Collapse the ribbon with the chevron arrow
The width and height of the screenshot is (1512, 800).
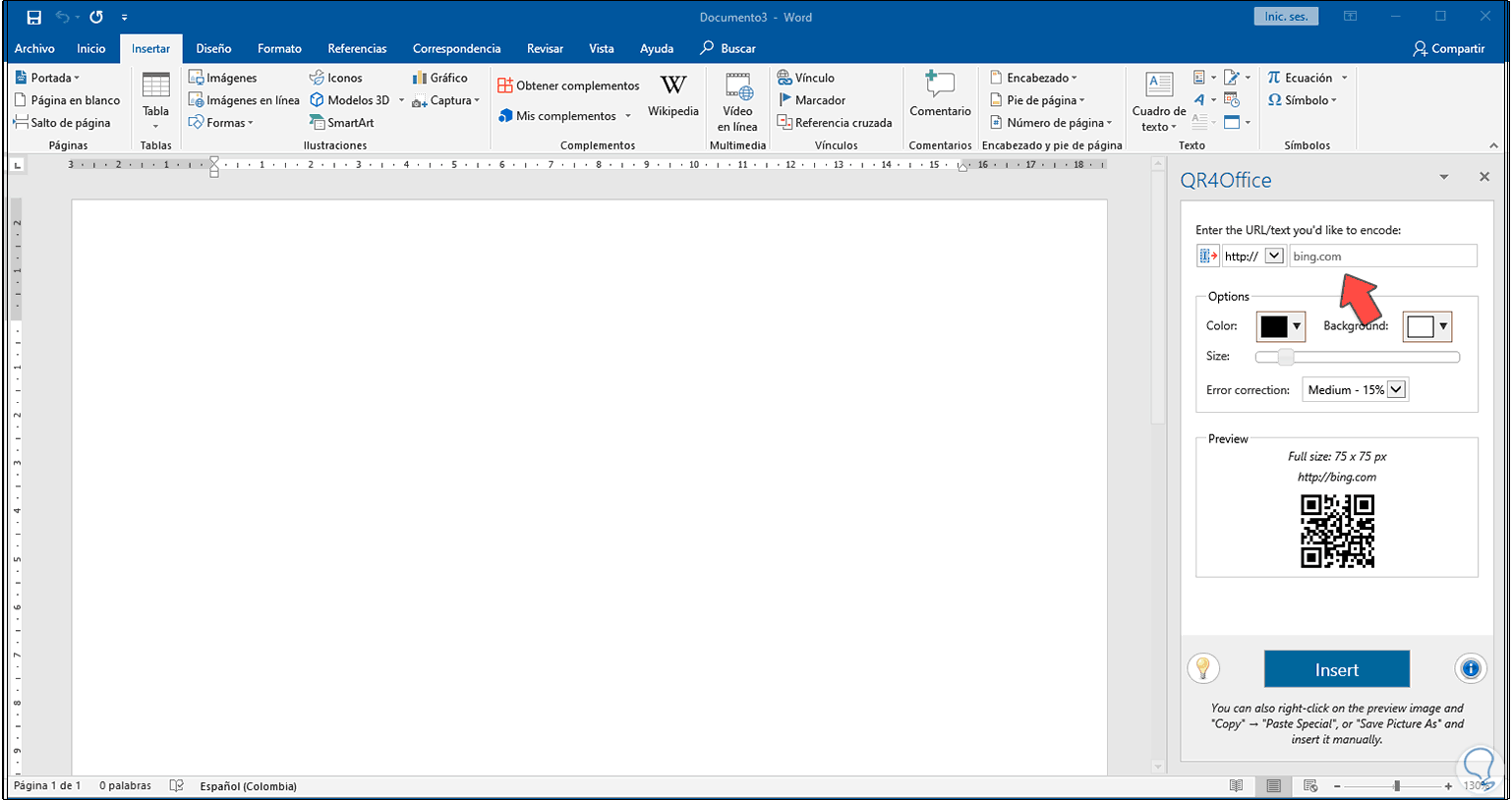coord(1494,145)
